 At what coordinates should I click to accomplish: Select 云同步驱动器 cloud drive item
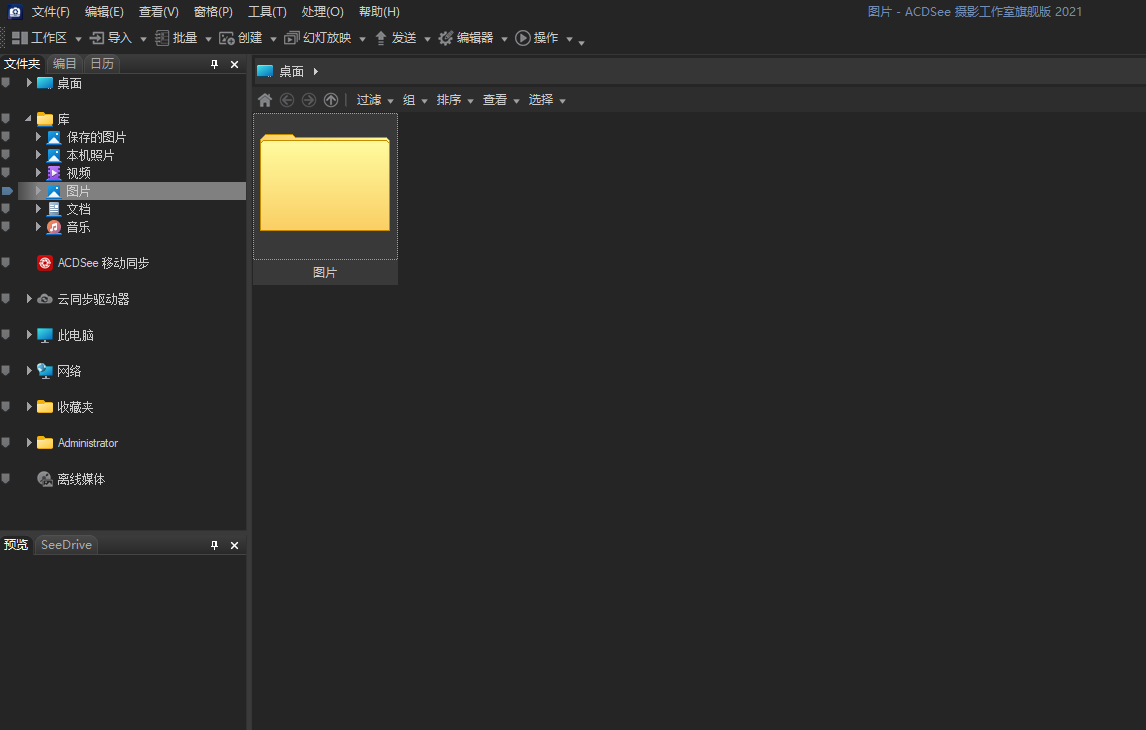94,299
